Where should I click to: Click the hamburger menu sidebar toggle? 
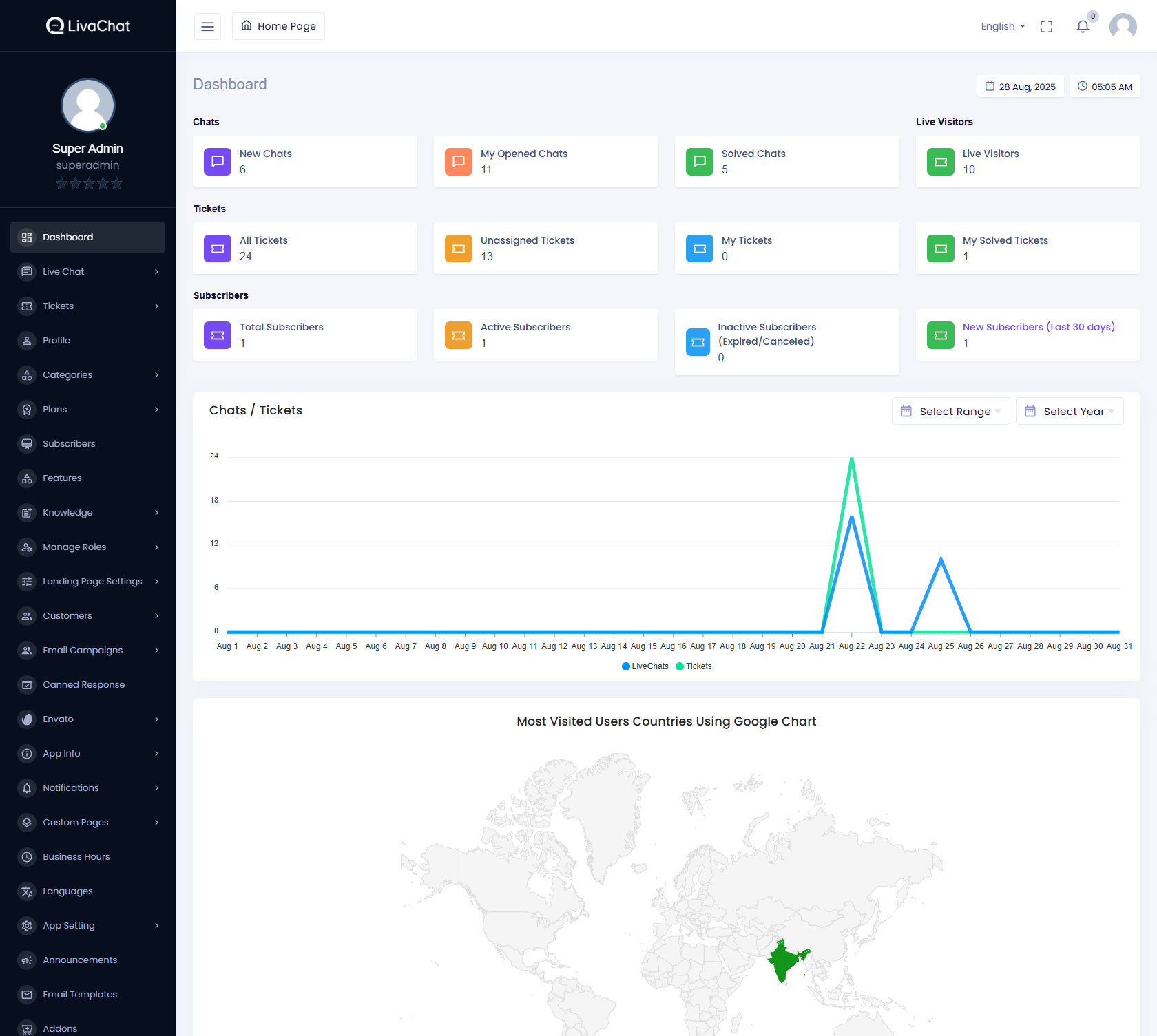(207, 27)
